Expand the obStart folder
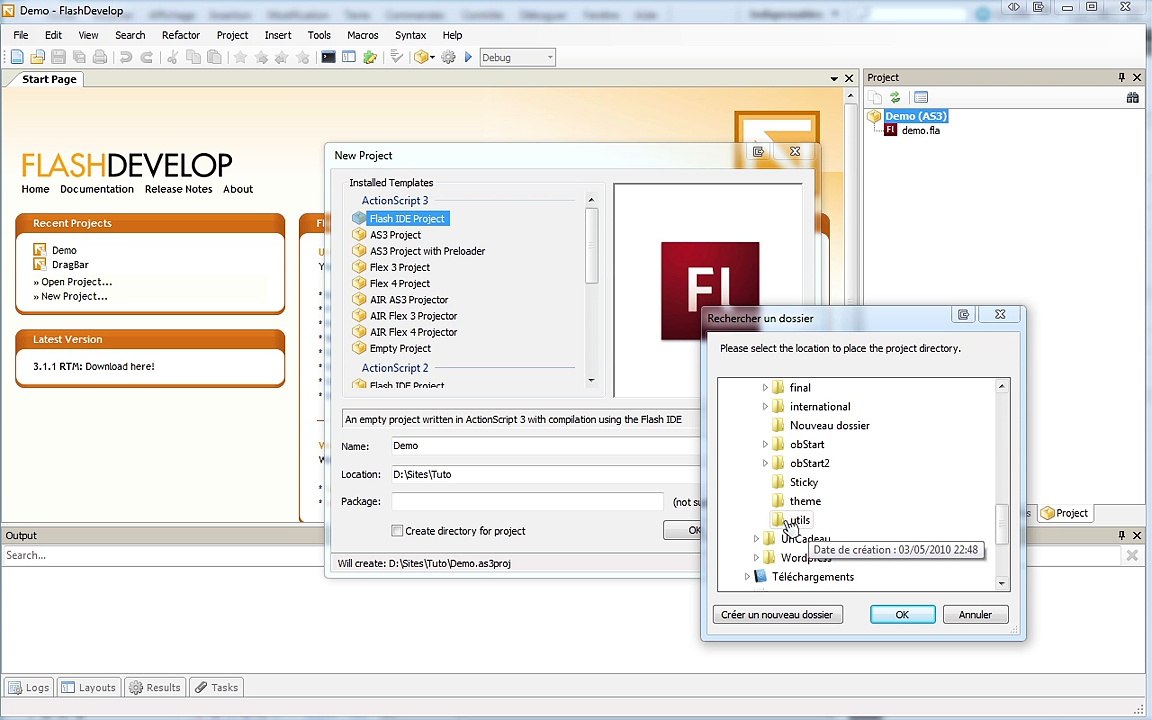Viewport: 1152px width, 720px height. (x=765, y=444)
